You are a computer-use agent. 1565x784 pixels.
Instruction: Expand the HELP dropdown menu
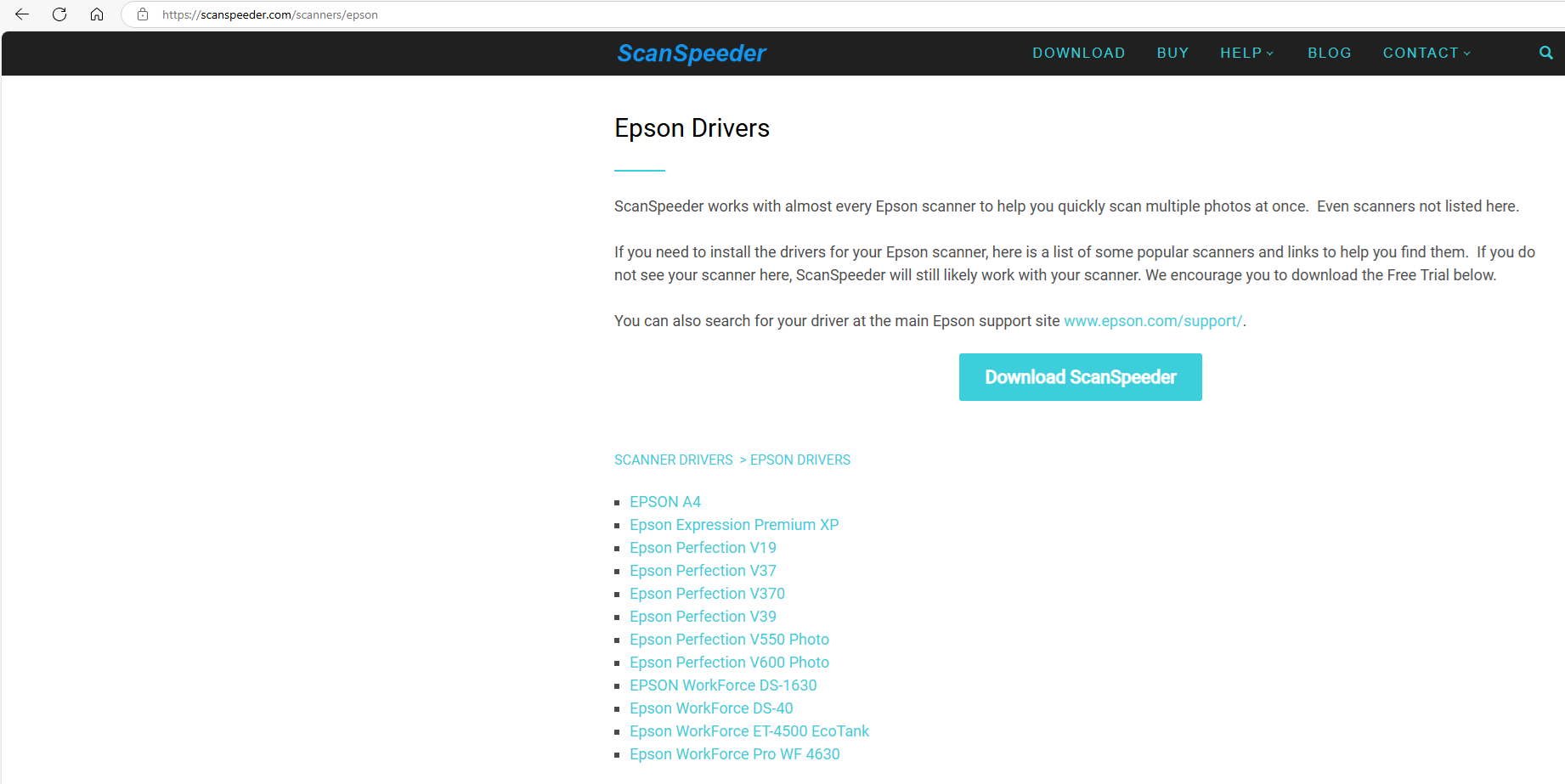[x=1247, y=53]
